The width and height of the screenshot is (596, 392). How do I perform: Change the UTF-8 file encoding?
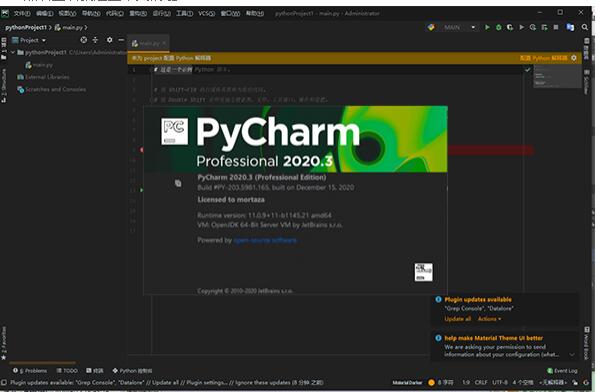(500, 382)
